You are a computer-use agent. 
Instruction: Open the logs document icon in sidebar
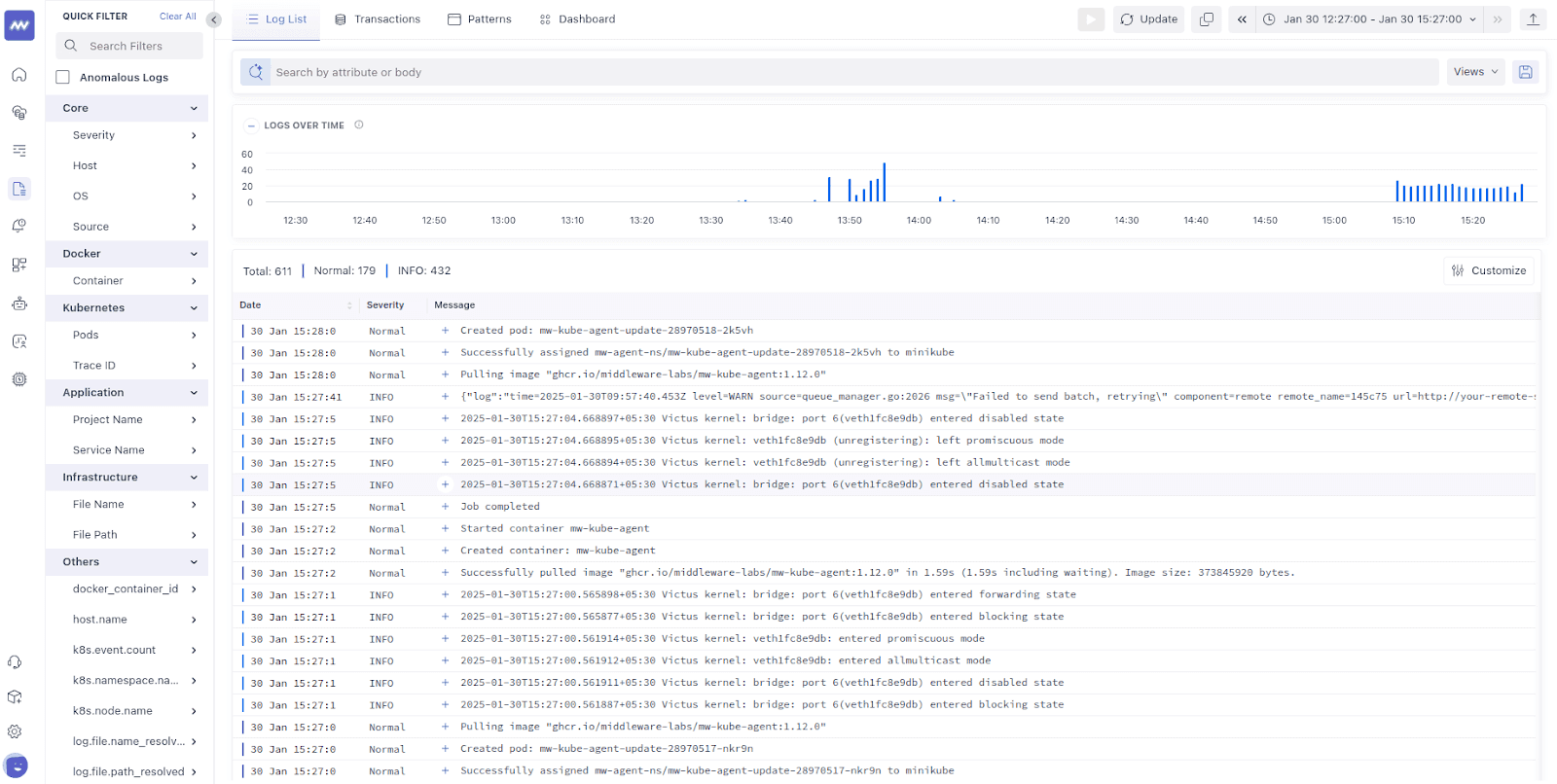(x=19, y=189)
